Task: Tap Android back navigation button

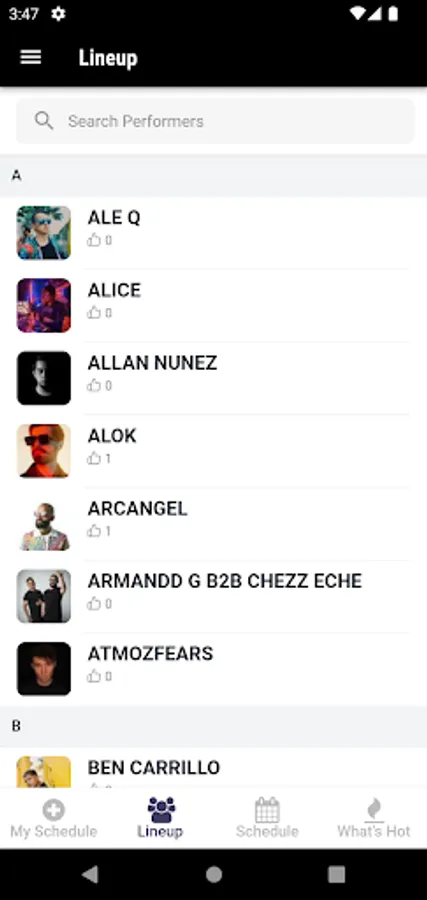Action: click(90, 874)
